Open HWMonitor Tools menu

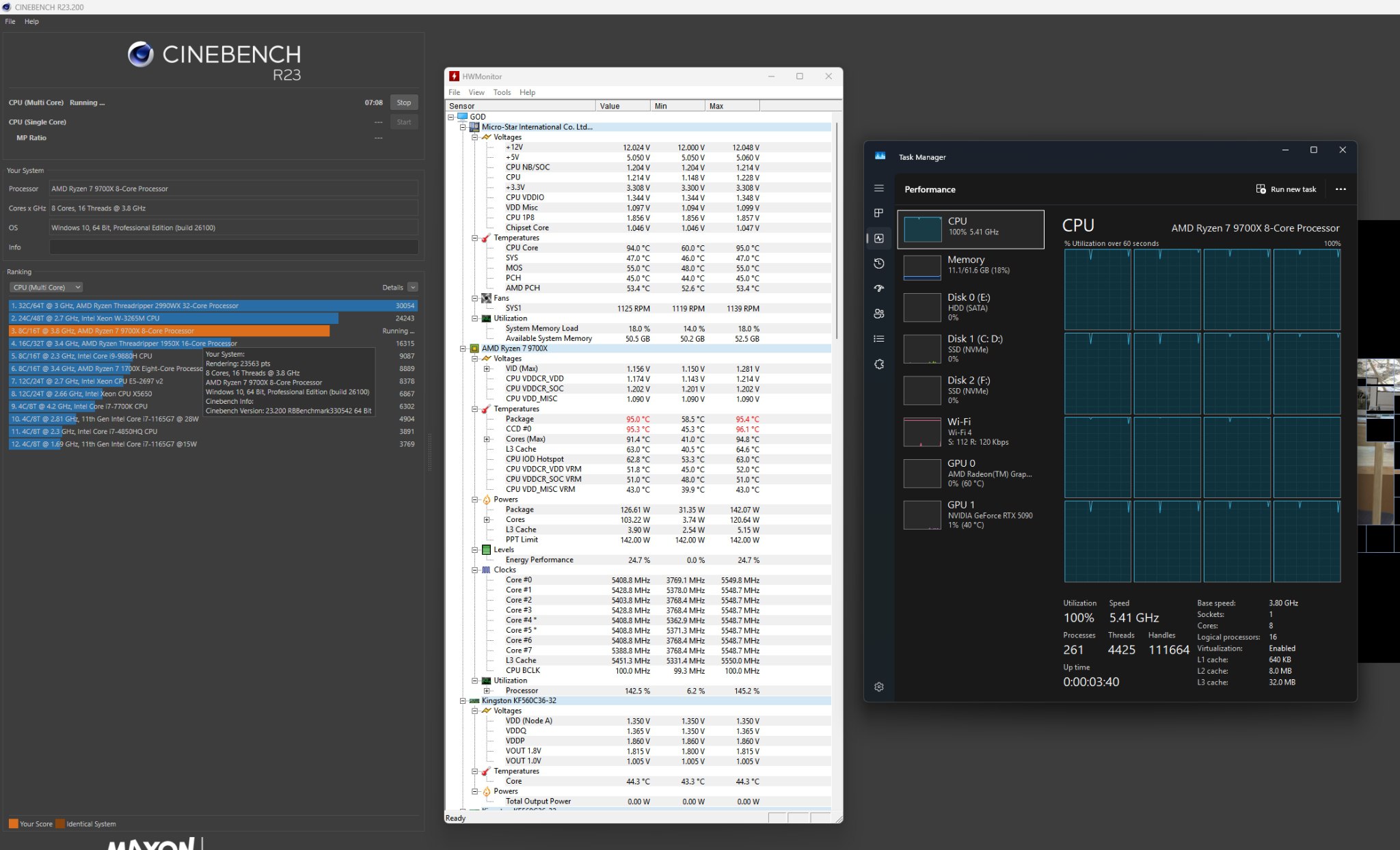502,92
